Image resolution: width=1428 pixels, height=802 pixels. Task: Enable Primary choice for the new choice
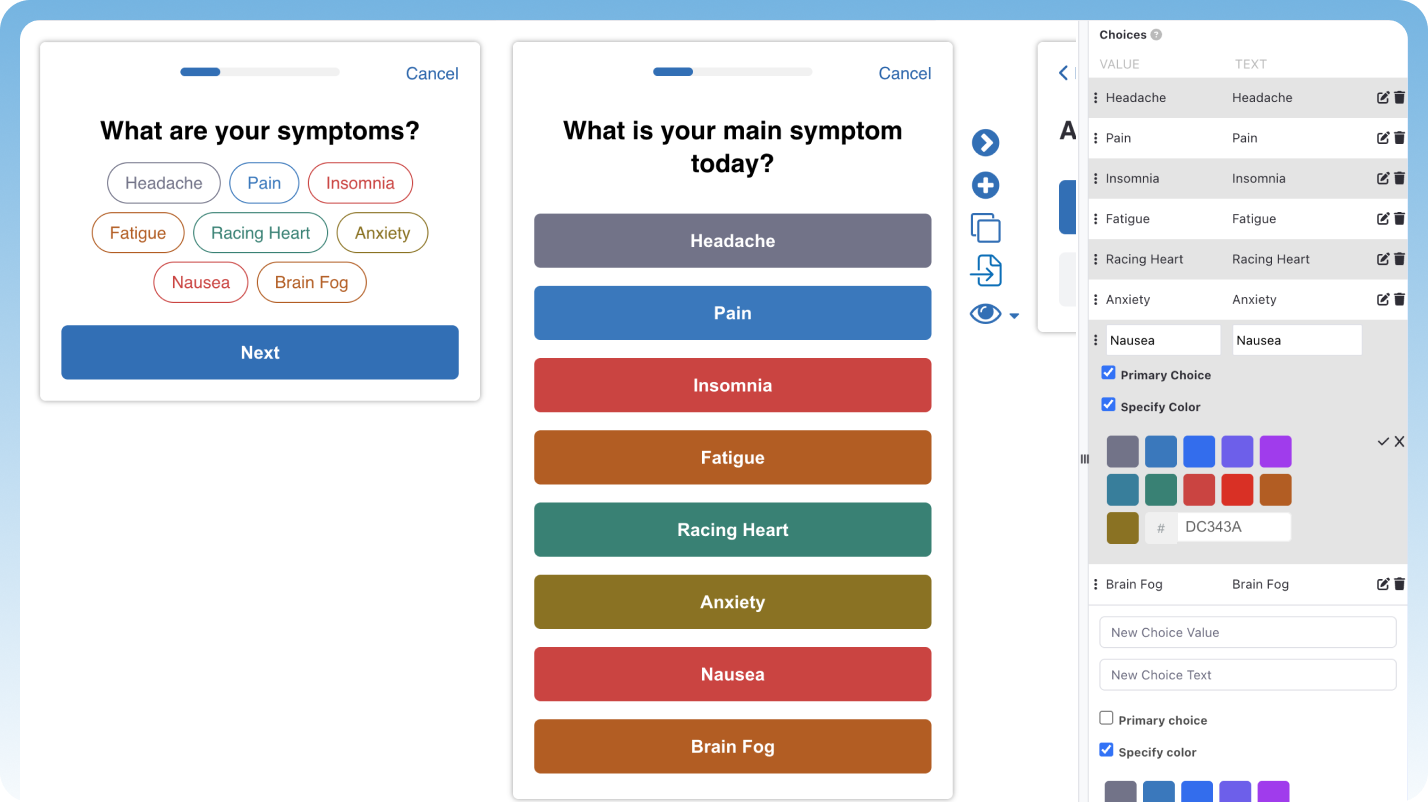1106,717
